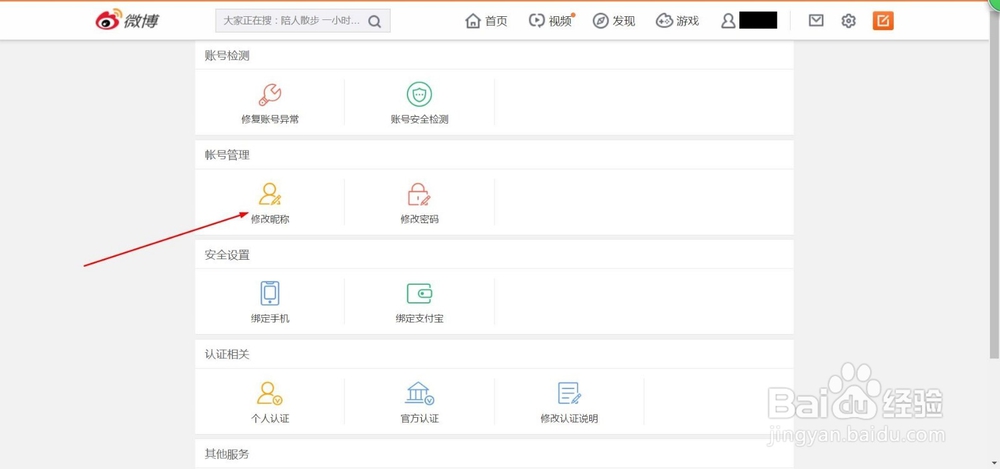1000x469 pixels.
Task: Click the 安全设置 section heading
Action: 227,255
